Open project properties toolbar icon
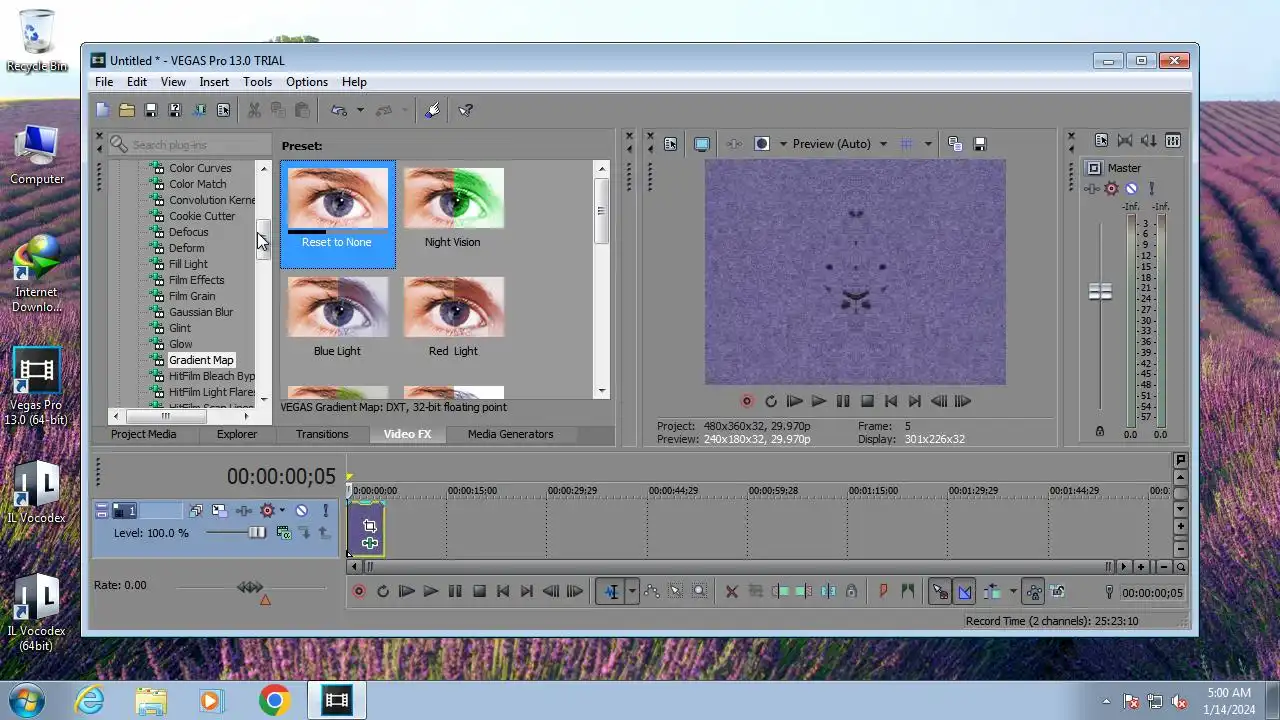1280x720 pixels. click(223, 110)
